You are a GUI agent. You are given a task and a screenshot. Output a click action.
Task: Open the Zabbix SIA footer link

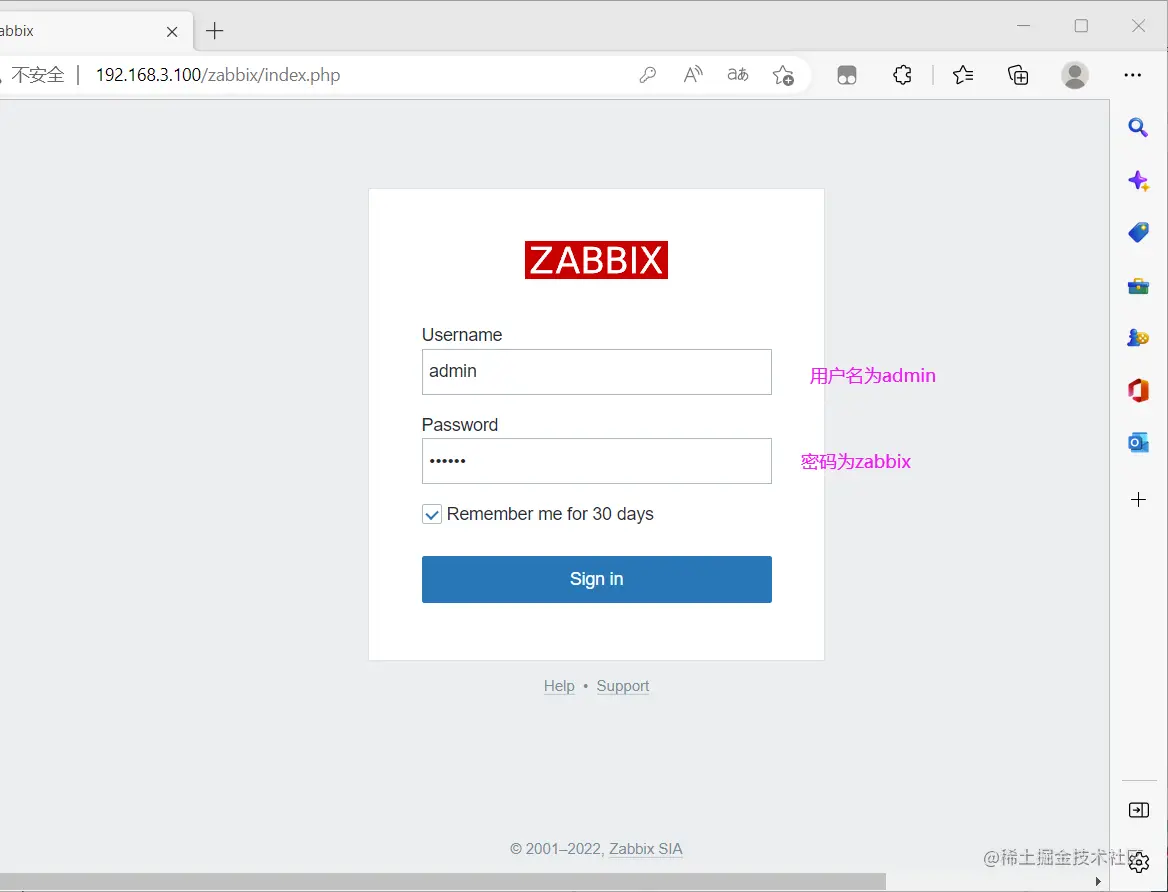pos(646,849)
